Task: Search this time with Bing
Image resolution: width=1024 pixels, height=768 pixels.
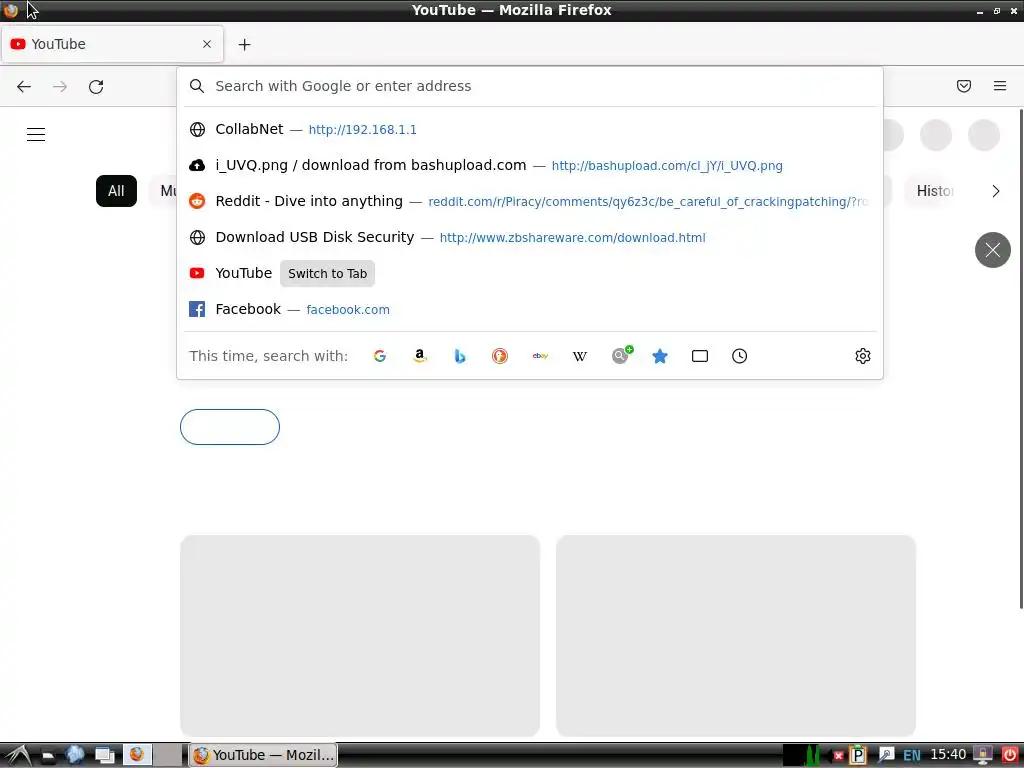Action: (x=460, y=356)
